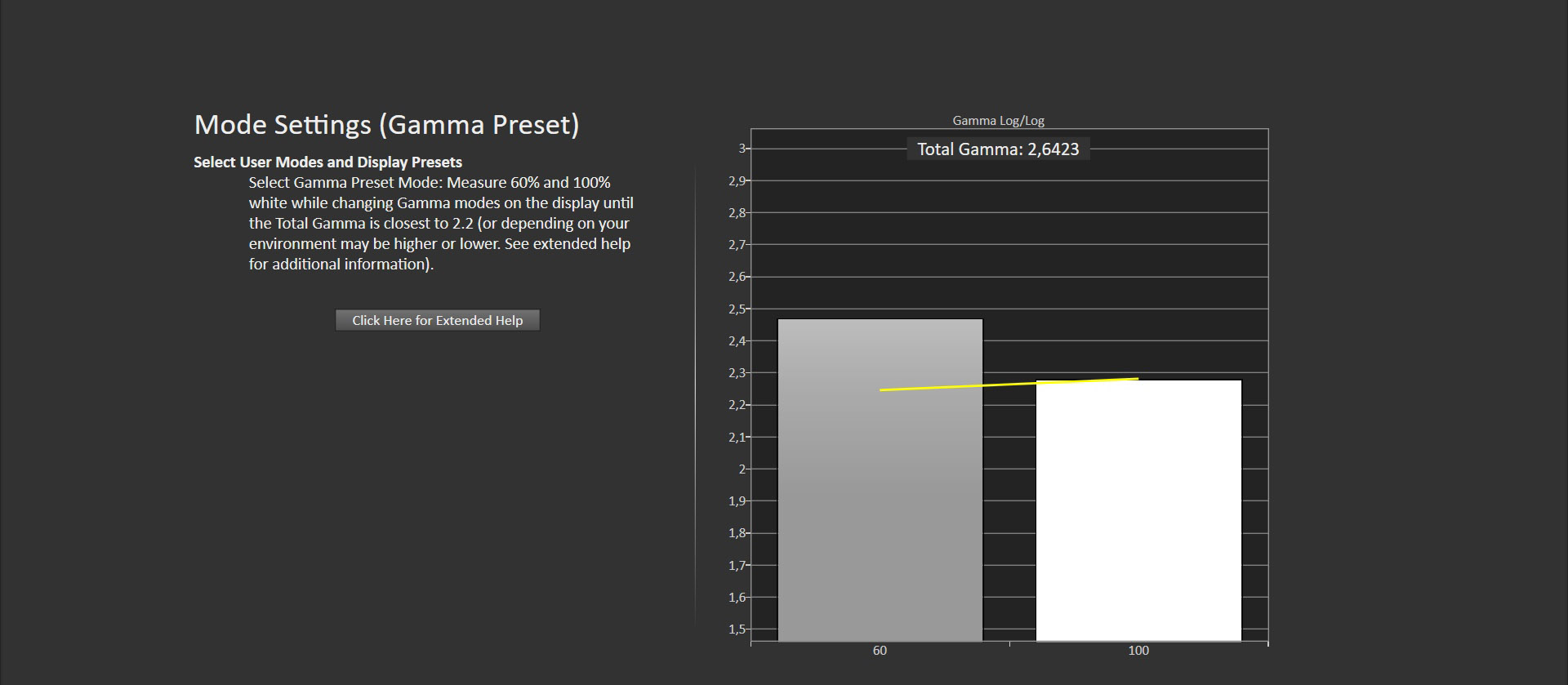Click the x-axis label '100'
The image size is (1568, 685).
(x=1138, y=651)
